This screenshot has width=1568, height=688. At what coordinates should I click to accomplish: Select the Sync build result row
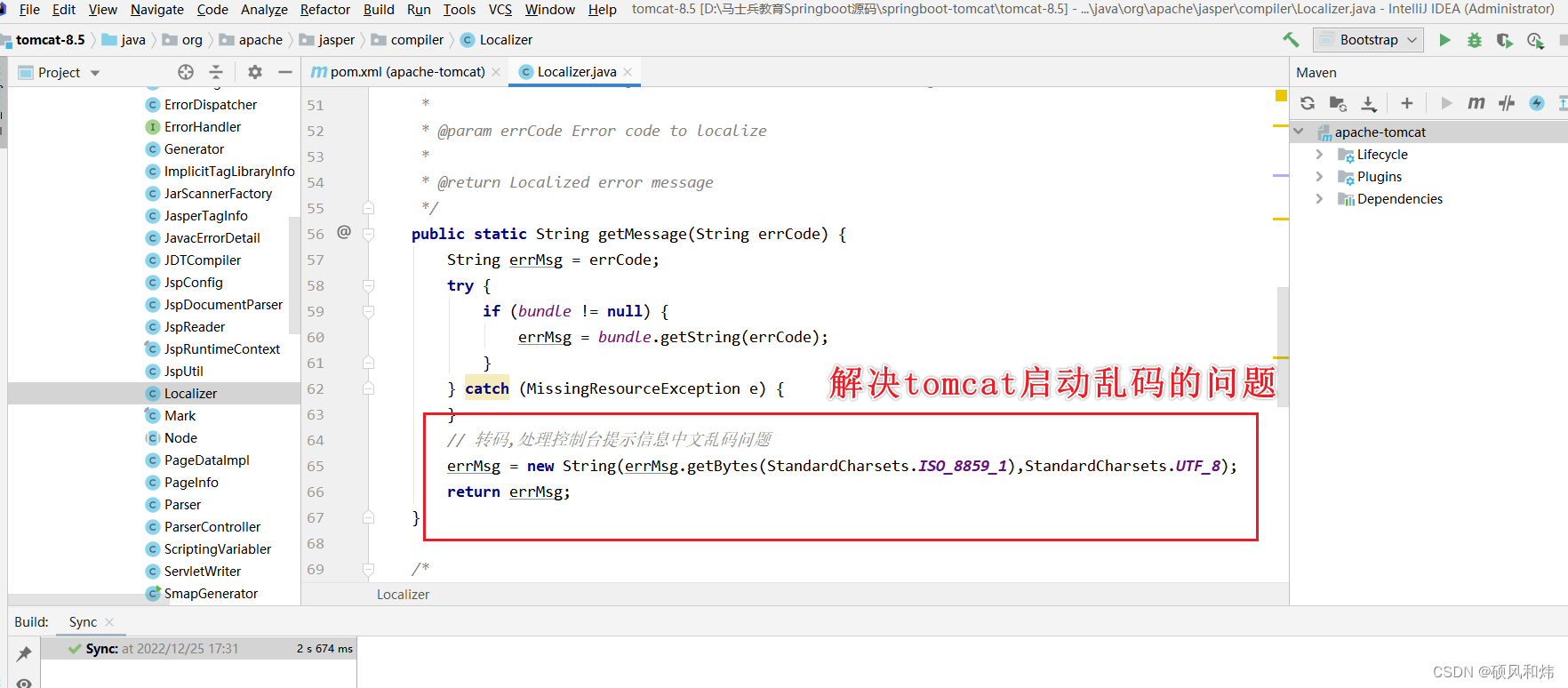click(x=199, y=649)
